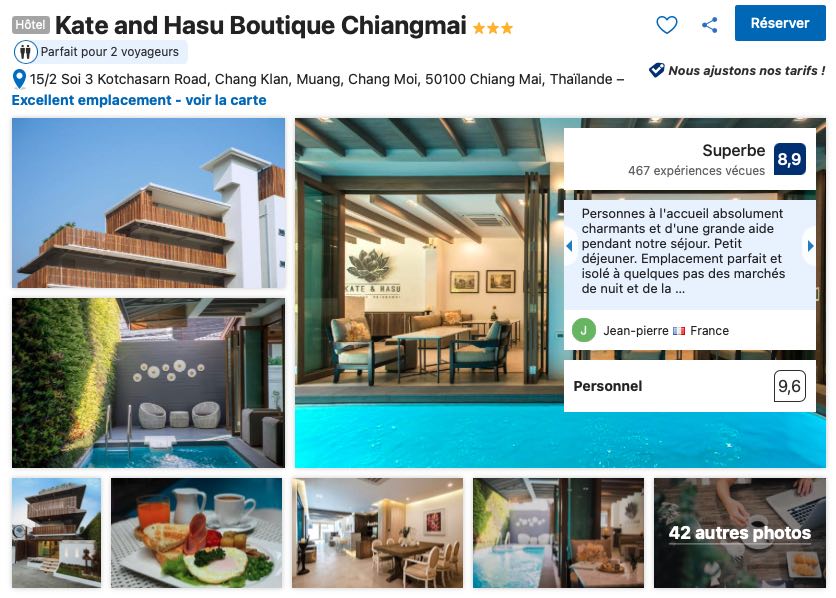
Task: Open the 42 autres photos thumbnail
Action: pyautogui.click(x=739, y=533)
